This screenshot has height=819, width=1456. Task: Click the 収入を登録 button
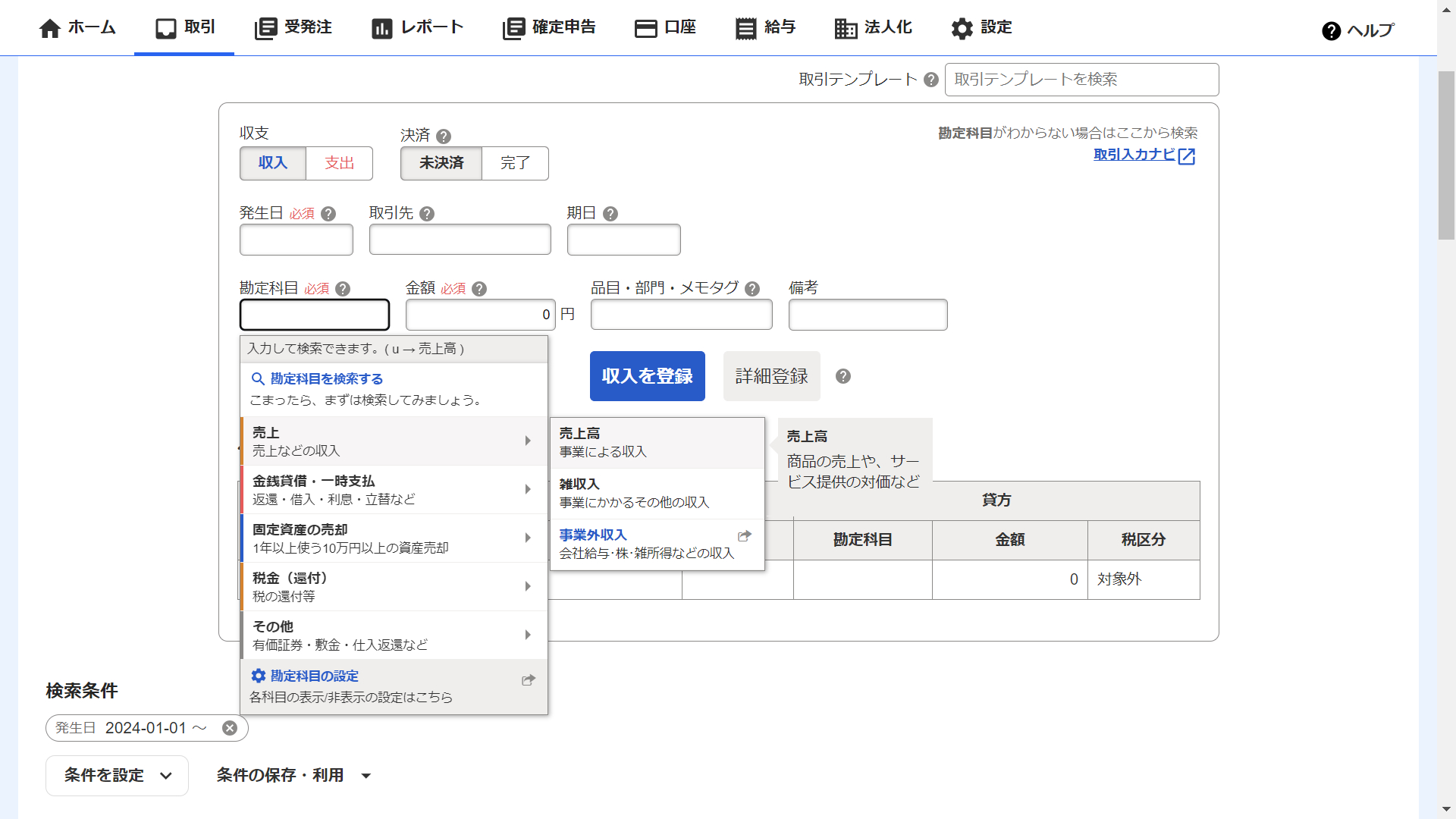coord(647,376)
